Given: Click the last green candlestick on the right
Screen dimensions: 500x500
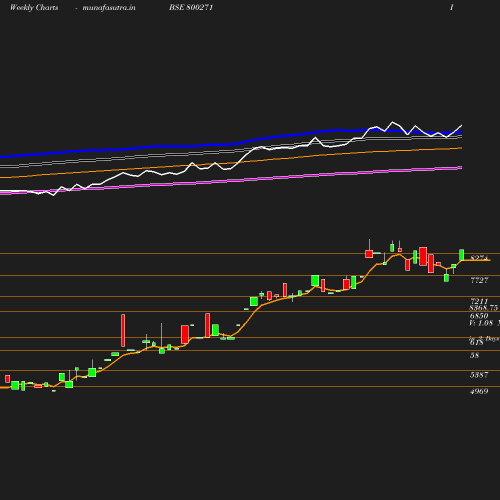Looking at the screenshot, I should point(462,255).
